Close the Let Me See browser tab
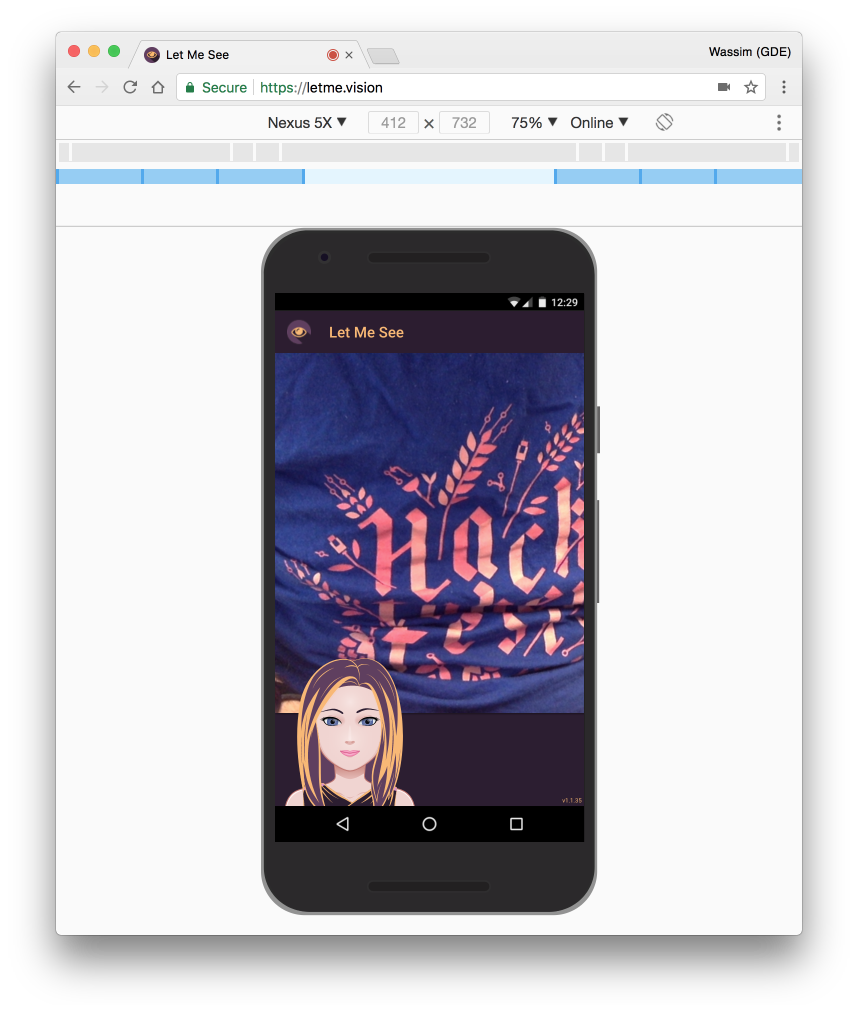Screen dimensions: 858x1015 pos(349,55)
